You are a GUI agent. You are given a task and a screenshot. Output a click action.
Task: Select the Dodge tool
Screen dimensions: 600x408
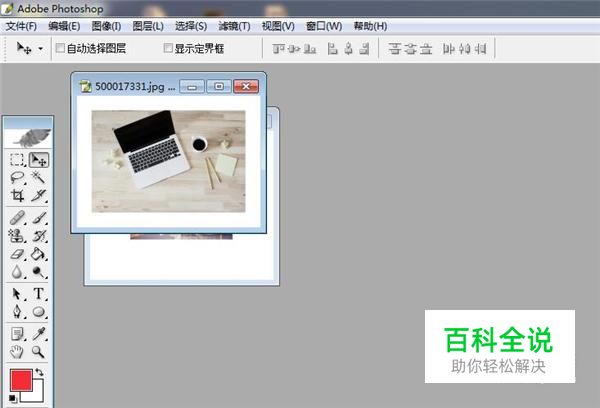click(38, 272)
